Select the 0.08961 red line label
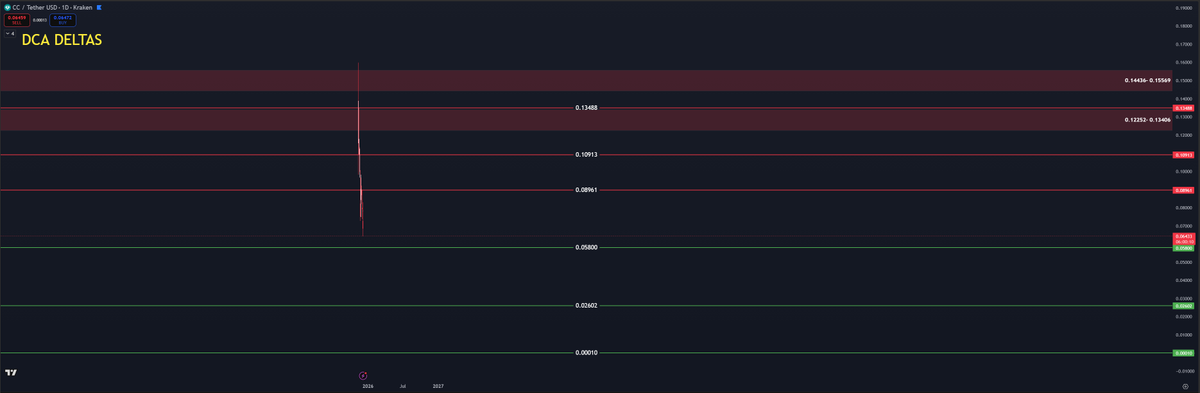Screen dimensions: 1200x393 click(587, 190)
